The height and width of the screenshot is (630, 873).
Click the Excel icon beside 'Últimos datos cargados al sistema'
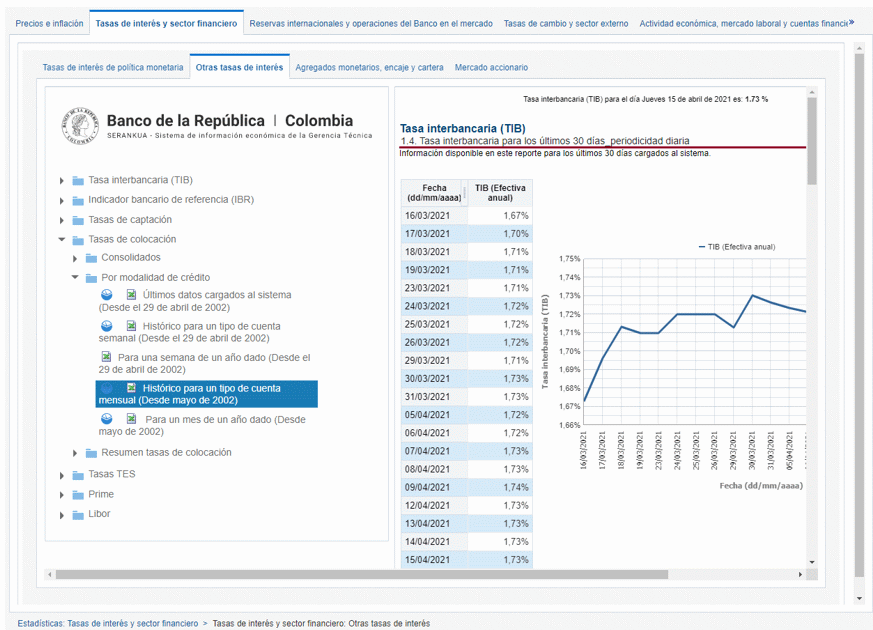131,295
